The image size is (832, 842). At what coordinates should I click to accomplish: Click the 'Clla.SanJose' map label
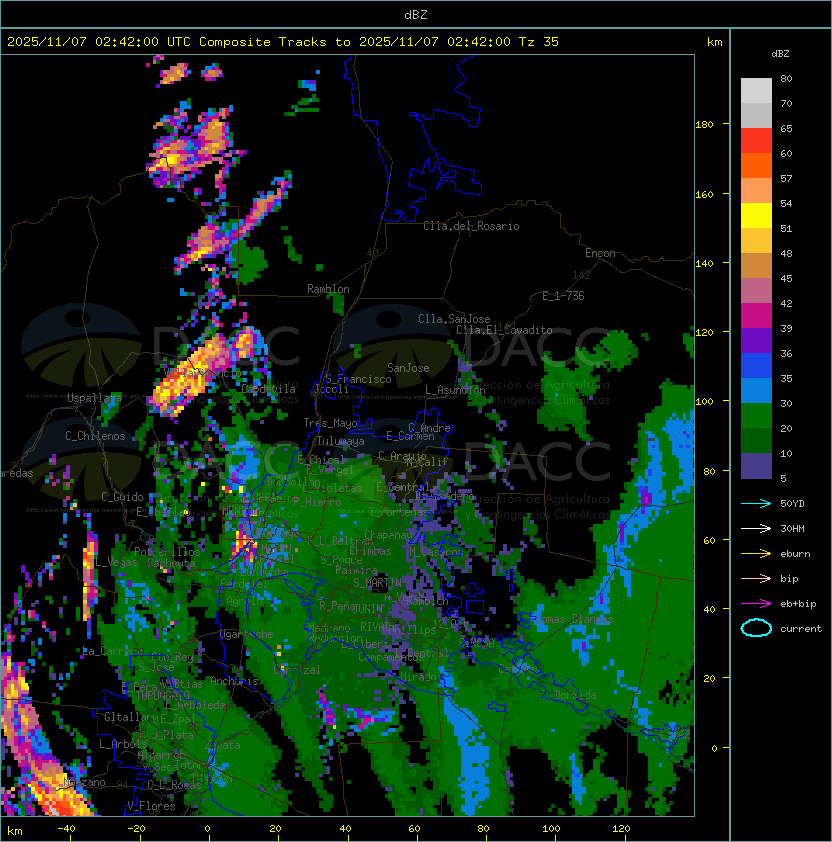point(454,319)
